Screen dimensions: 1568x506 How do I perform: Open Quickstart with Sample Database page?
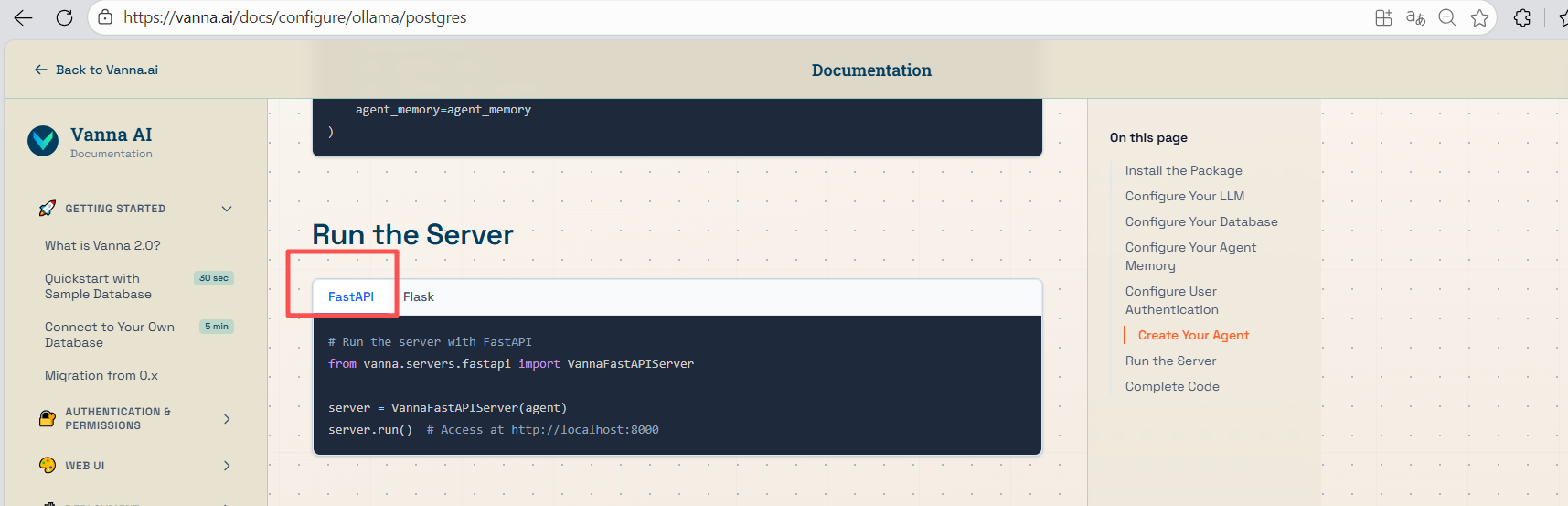click(x=98, y=286)
